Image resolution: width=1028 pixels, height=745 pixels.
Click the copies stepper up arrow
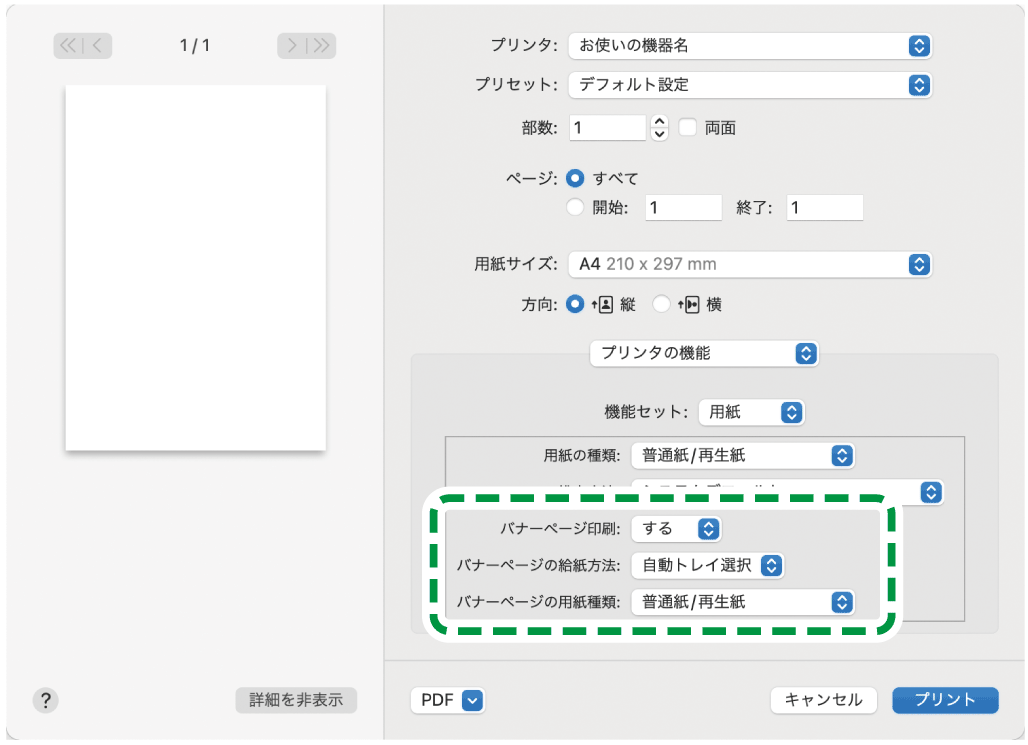659,122
